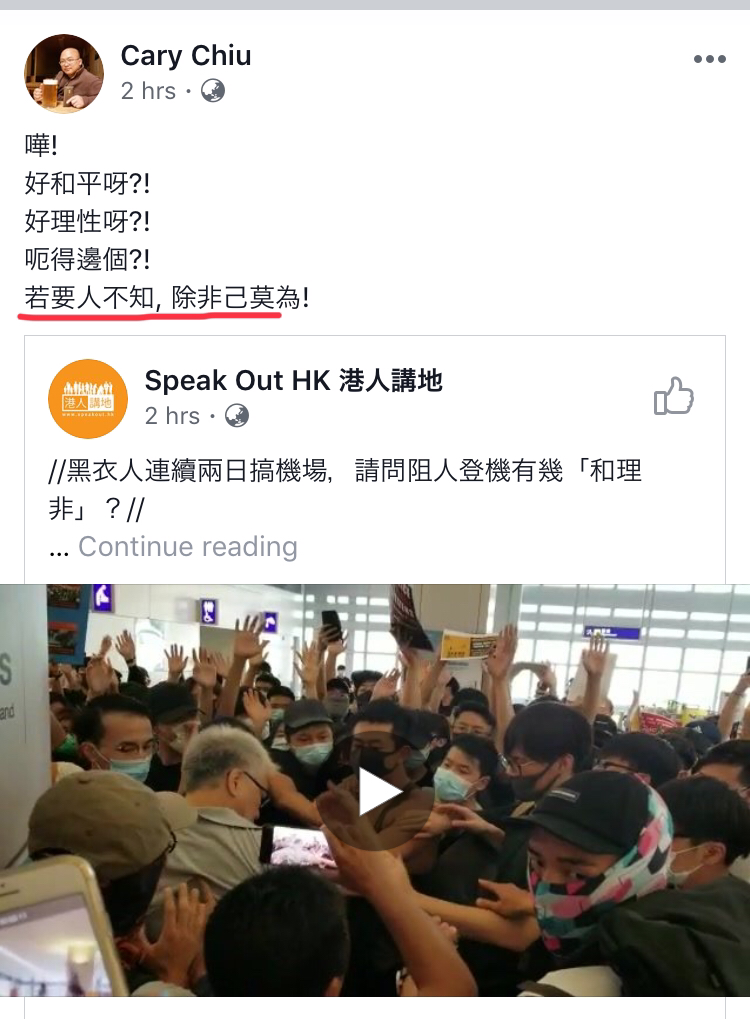
Task: Click the 2 hrs timestamp of the shared post
Action: pyautogui.click(x=172, y=416)
